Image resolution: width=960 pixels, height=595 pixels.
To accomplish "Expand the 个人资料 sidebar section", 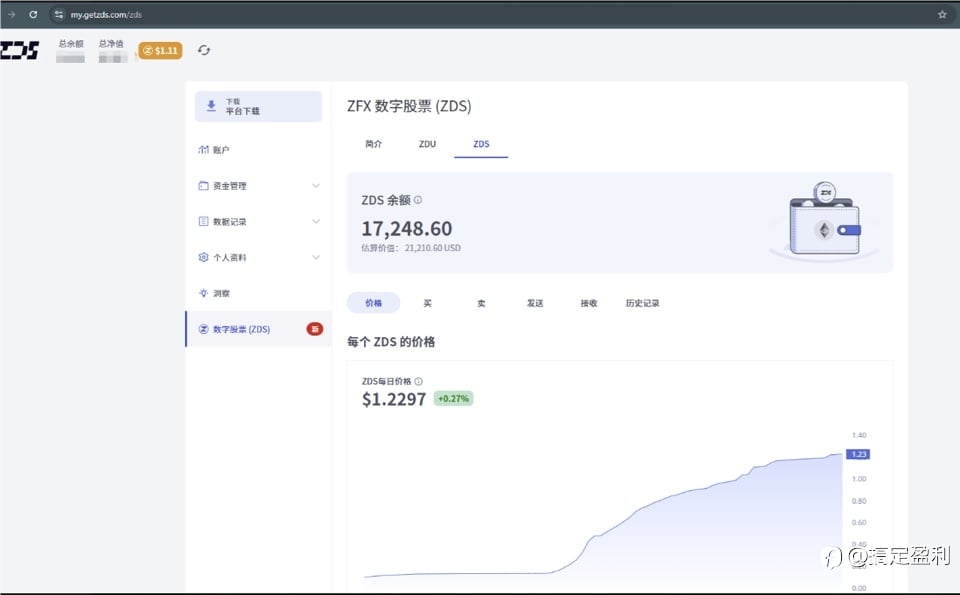I will pos(258,257).
